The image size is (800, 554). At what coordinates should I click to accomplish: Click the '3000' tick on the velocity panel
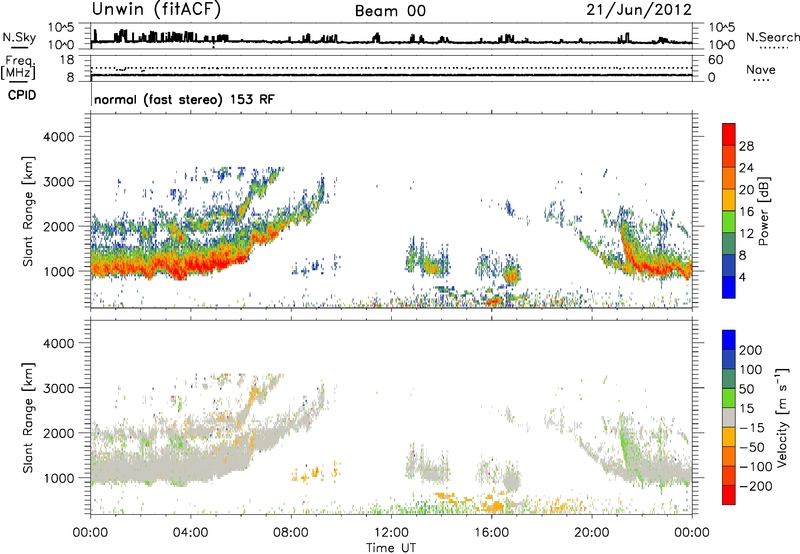click(x=59, y=388)
